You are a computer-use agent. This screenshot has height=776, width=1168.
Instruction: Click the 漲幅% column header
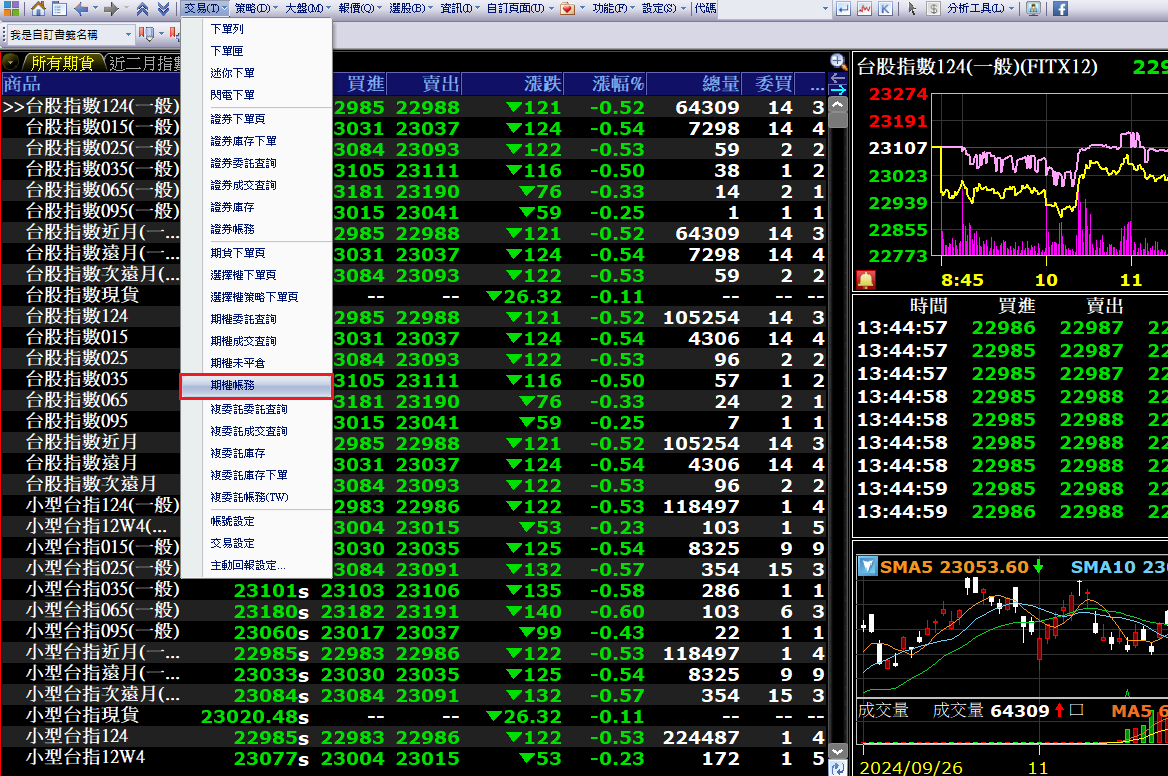[x=617, y=83]
